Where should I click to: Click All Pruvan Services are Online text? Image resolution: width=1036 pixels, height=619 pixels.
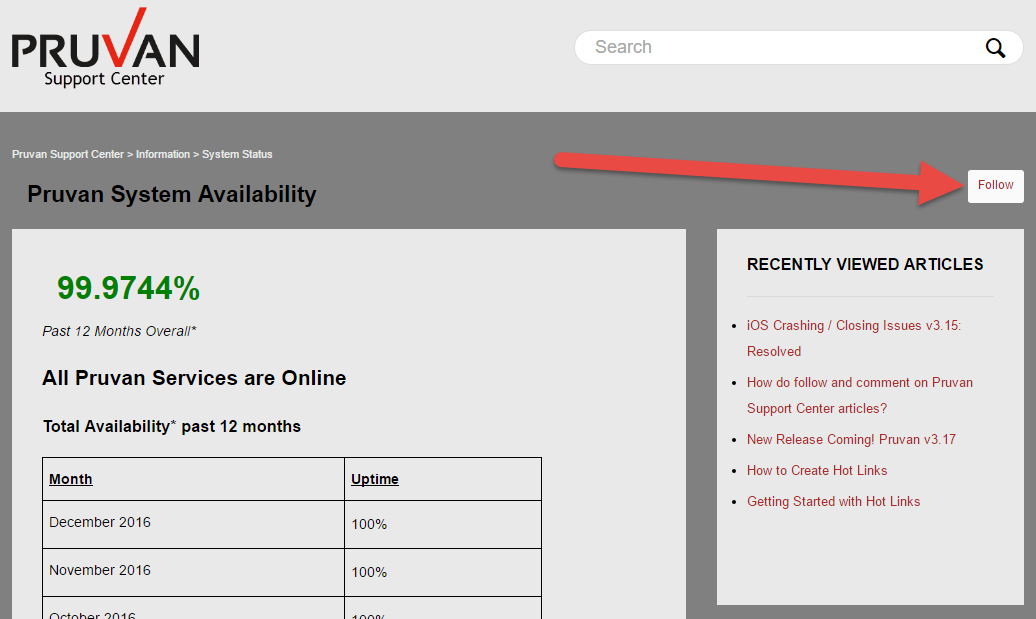click(x=194, y=378)
